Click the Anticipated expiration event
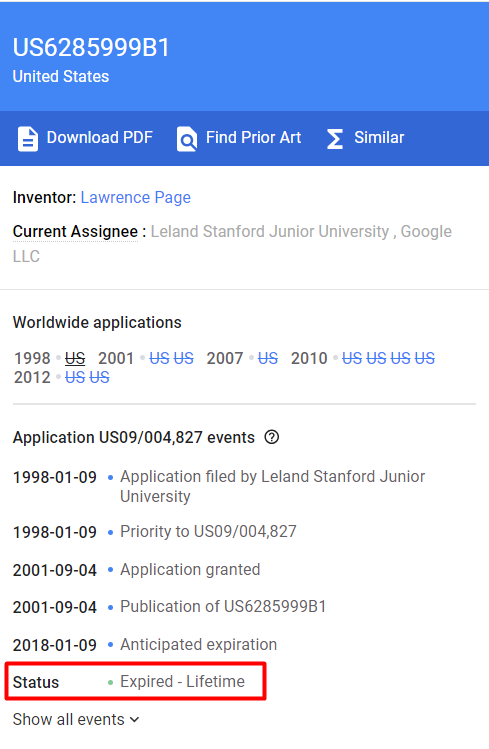This screenshot has height=749, width=489. (x=198, y=644)
